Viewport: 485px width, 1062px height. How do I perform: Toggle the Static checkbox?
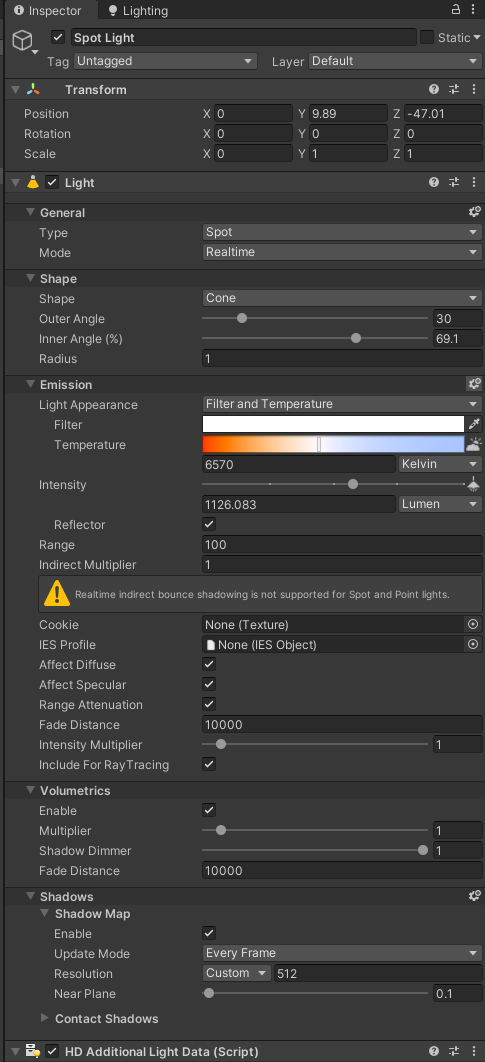427,37
